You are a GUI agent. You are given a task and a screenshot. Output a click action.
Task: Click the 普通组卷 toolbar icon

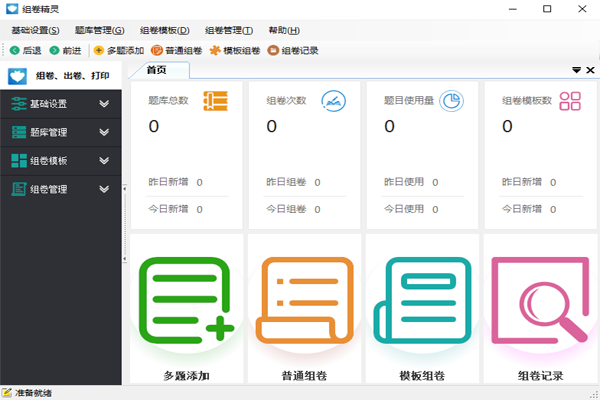click(x=157, y=51)
